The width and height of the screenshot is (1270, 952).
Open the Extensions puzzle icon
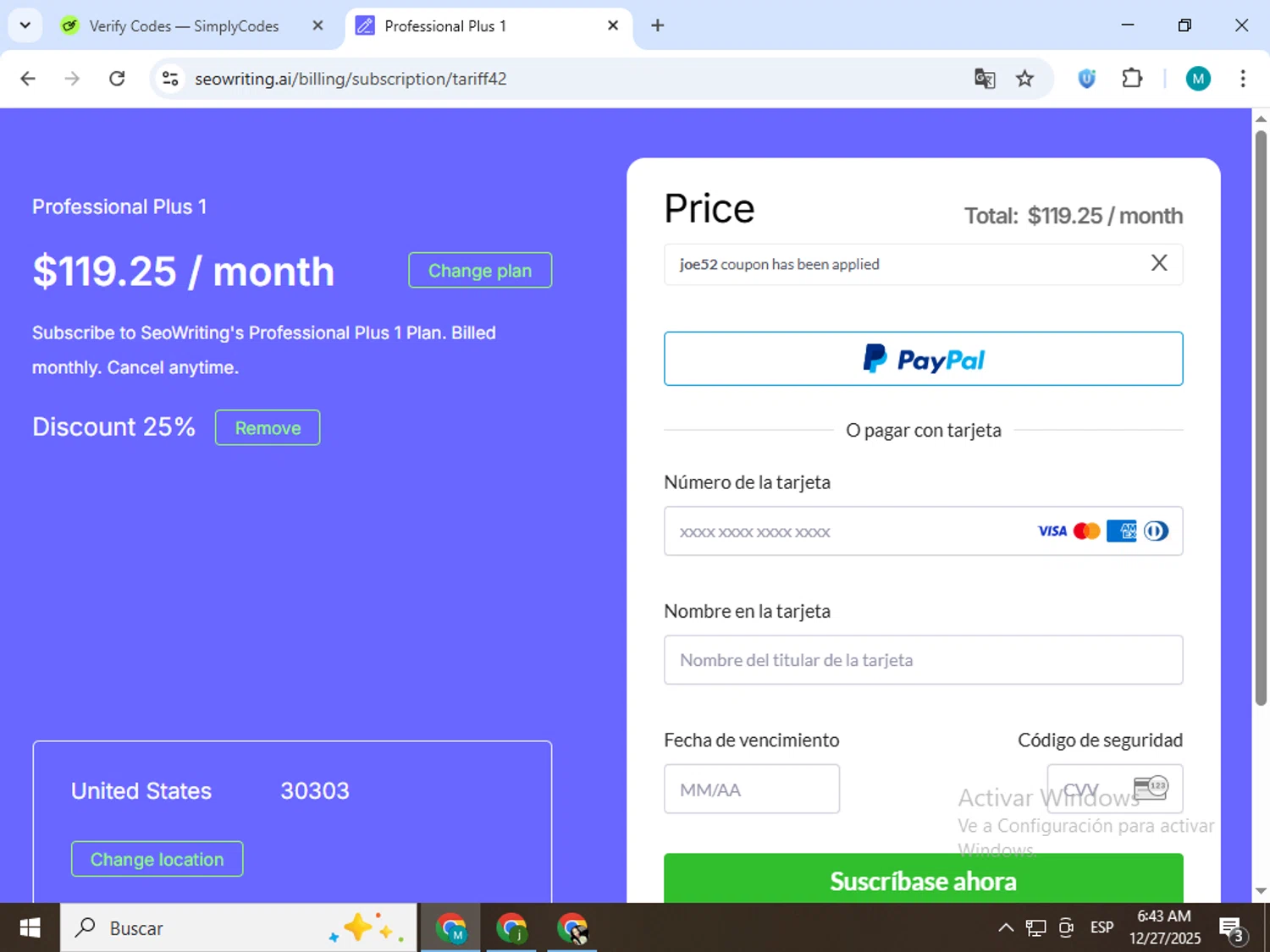point(1132,79)
